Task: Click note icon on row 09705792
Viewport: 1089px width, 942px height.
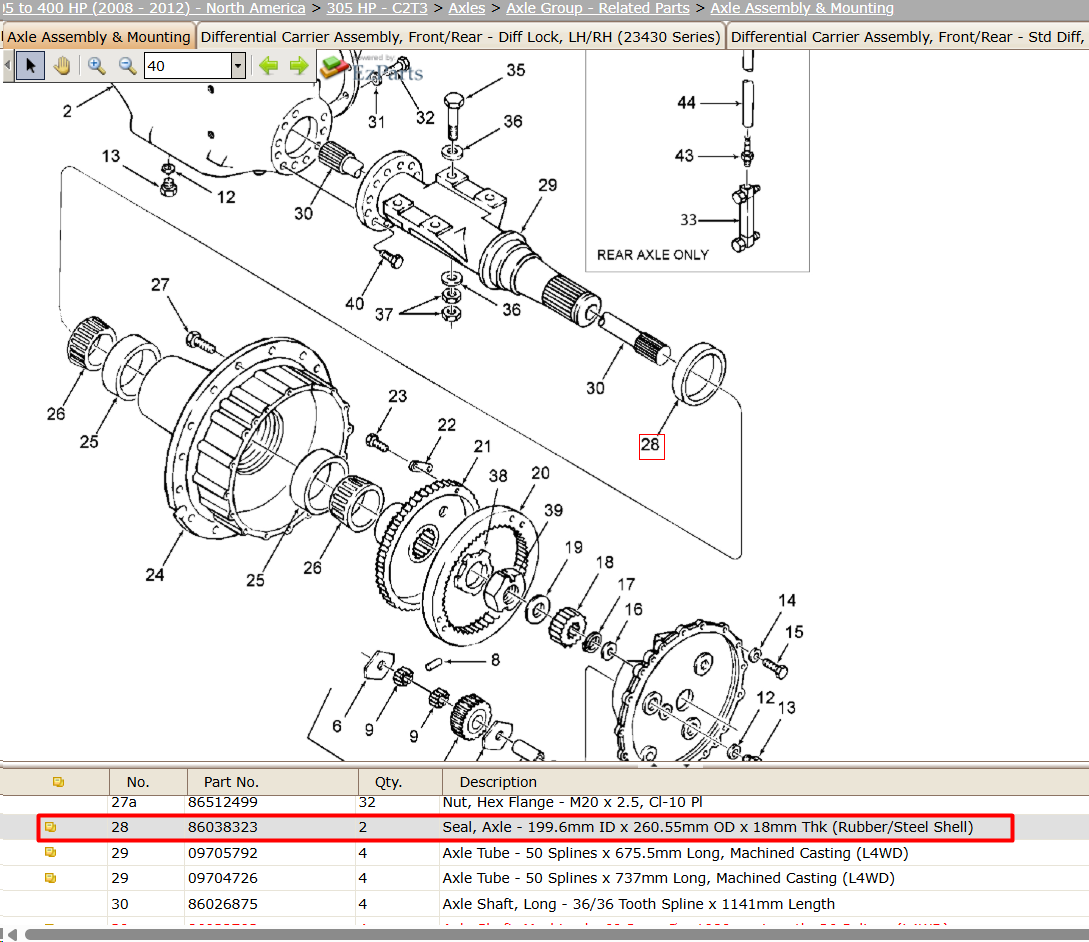Action: (x=51, y=852)
